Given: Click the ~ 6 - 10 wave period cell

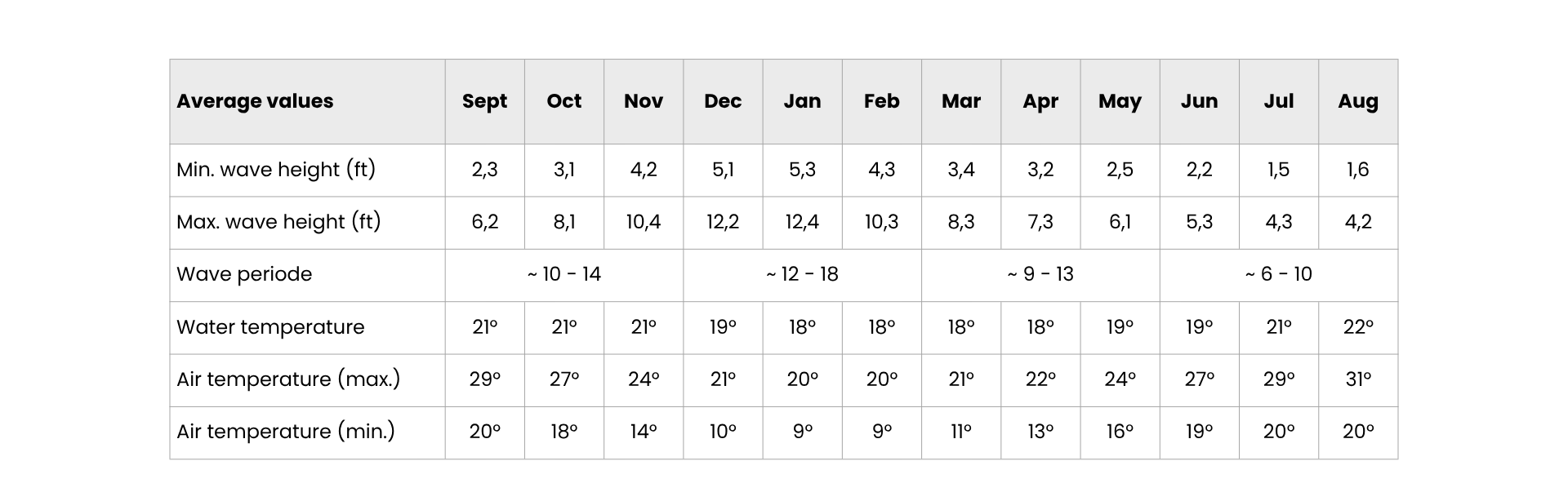Looking at the screenshot, I should click(x=1279, y=274).
